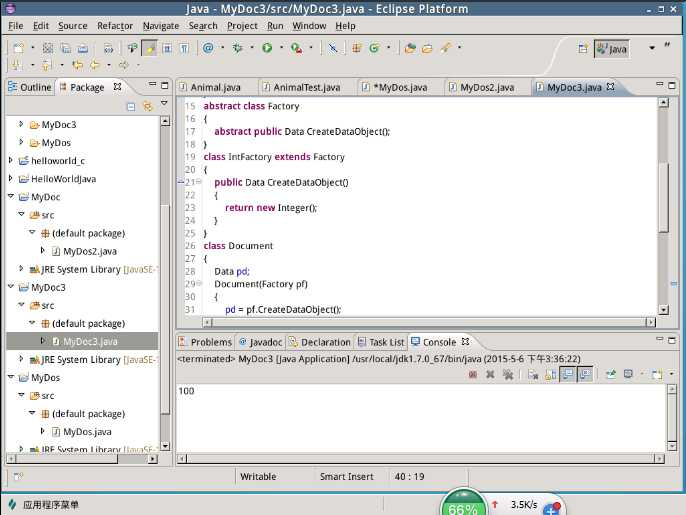This screenshot has width=686, height=515.
Task: Open the Navigate menu
Action: click(x=161, y=26)
